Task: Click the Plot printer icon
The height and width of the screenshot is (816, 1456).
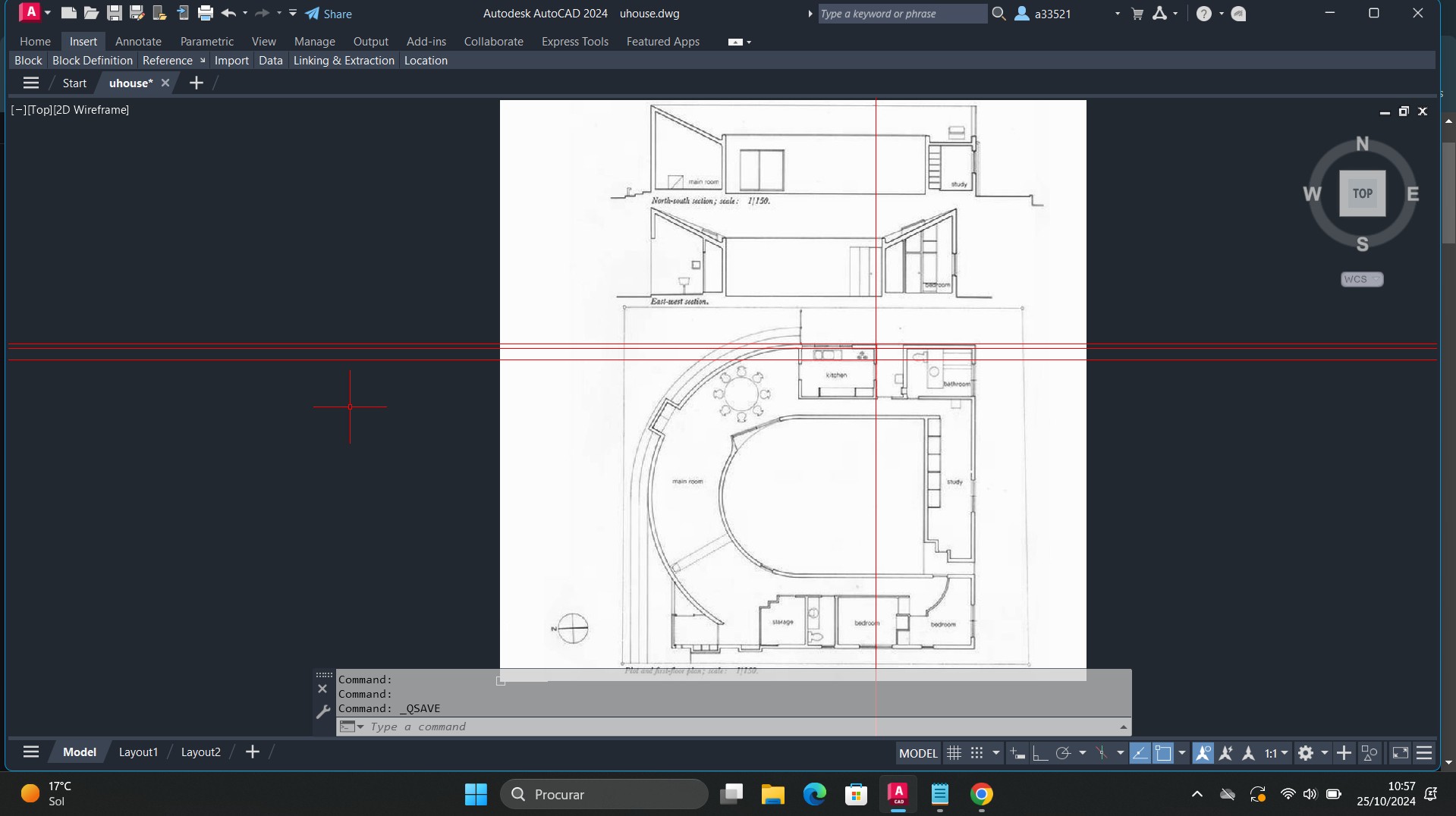Action: [x=206, y=13]
